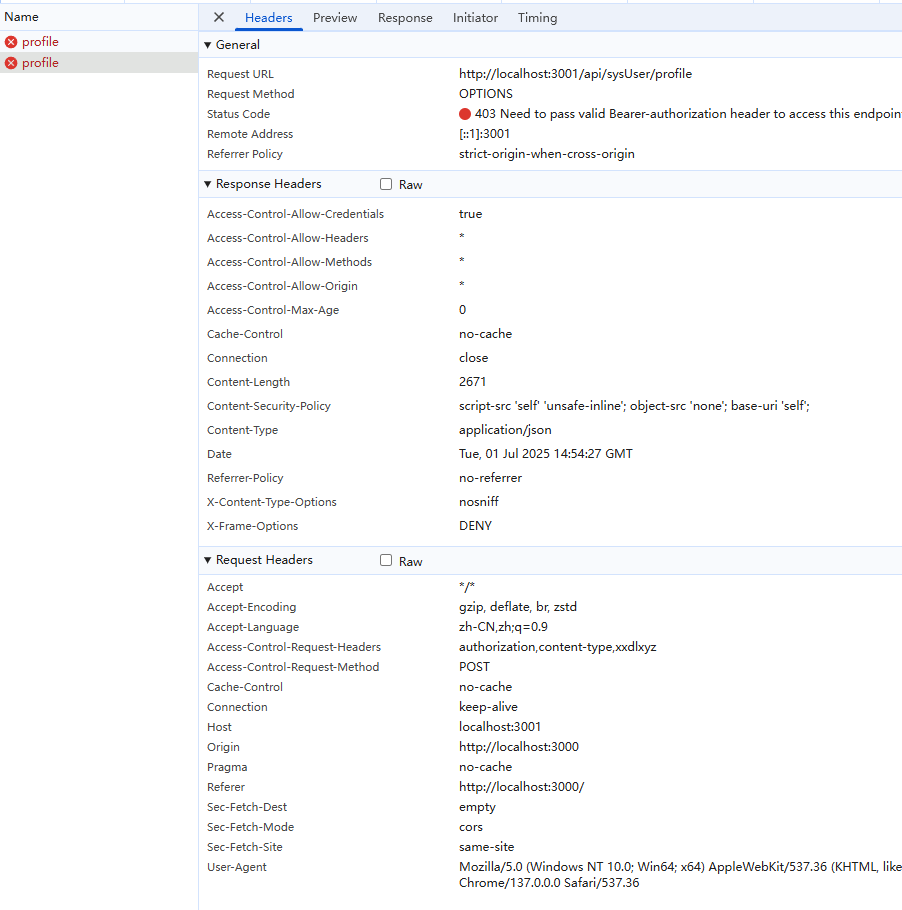902x910 pixels.
Task: Click the X-Frame-Options value DENY
Action: 475,526
